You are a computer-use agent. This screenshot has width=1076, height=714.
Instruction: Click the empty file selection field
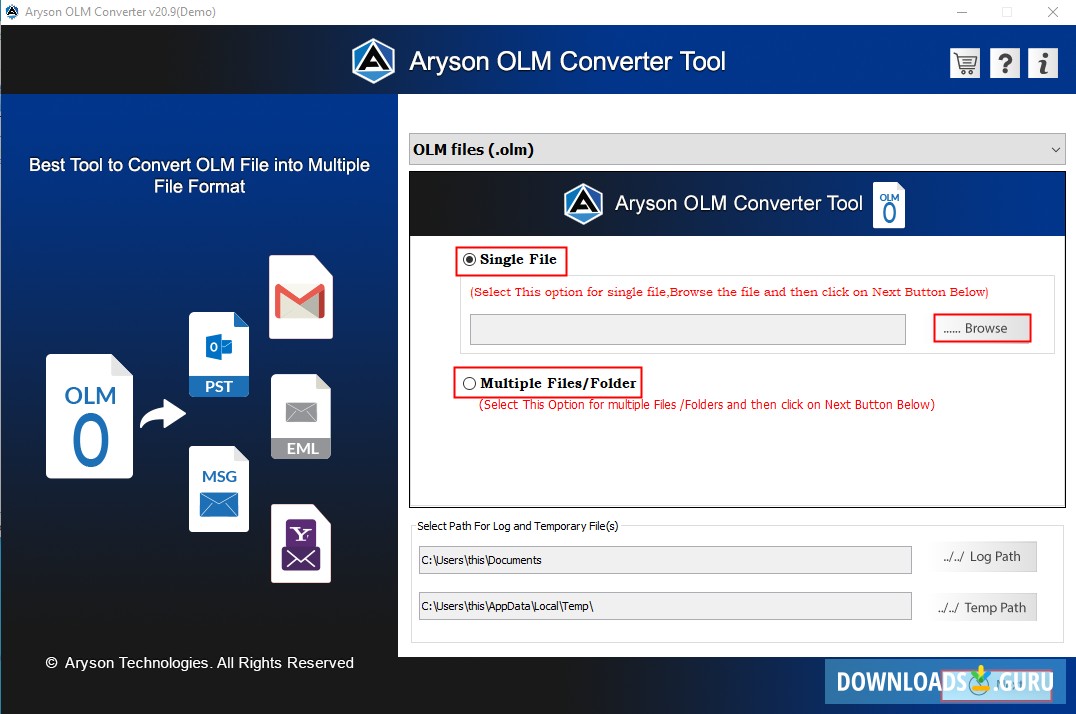tap(686, 330)
